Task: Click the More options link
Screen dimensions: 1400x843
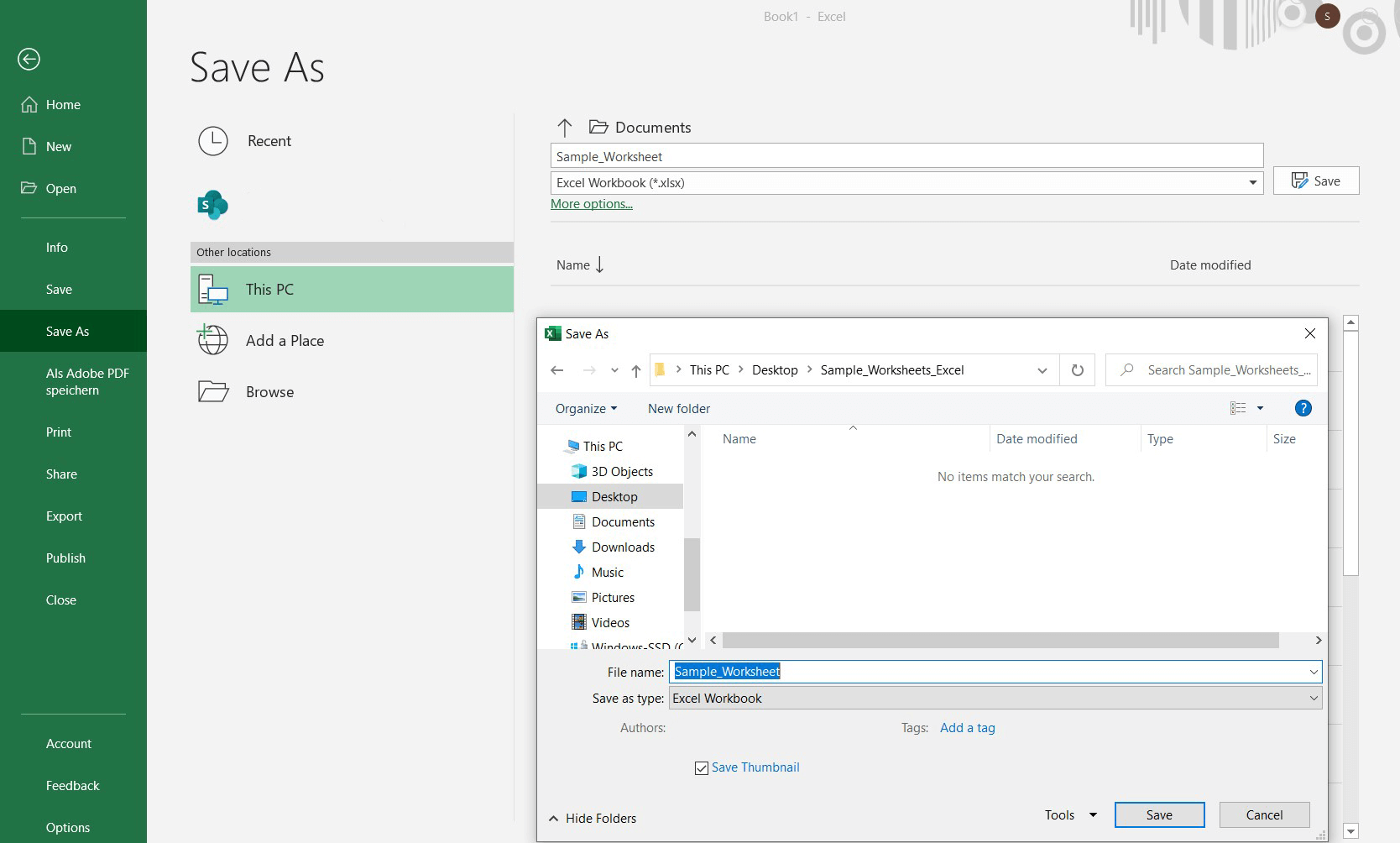Action: tap(591, 204)
